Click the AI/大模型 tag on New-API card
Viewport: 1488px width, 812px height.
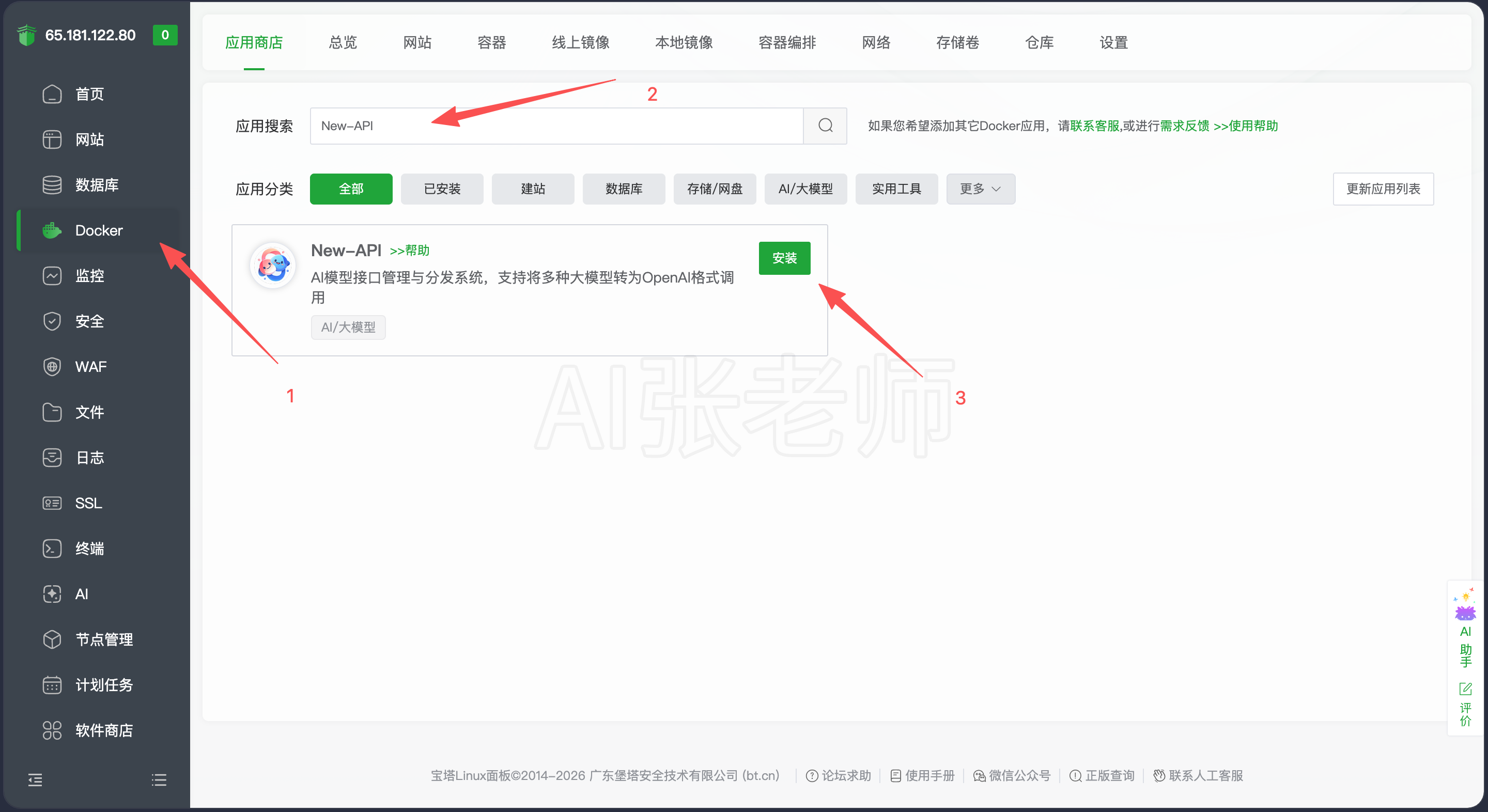coord(348,327)
